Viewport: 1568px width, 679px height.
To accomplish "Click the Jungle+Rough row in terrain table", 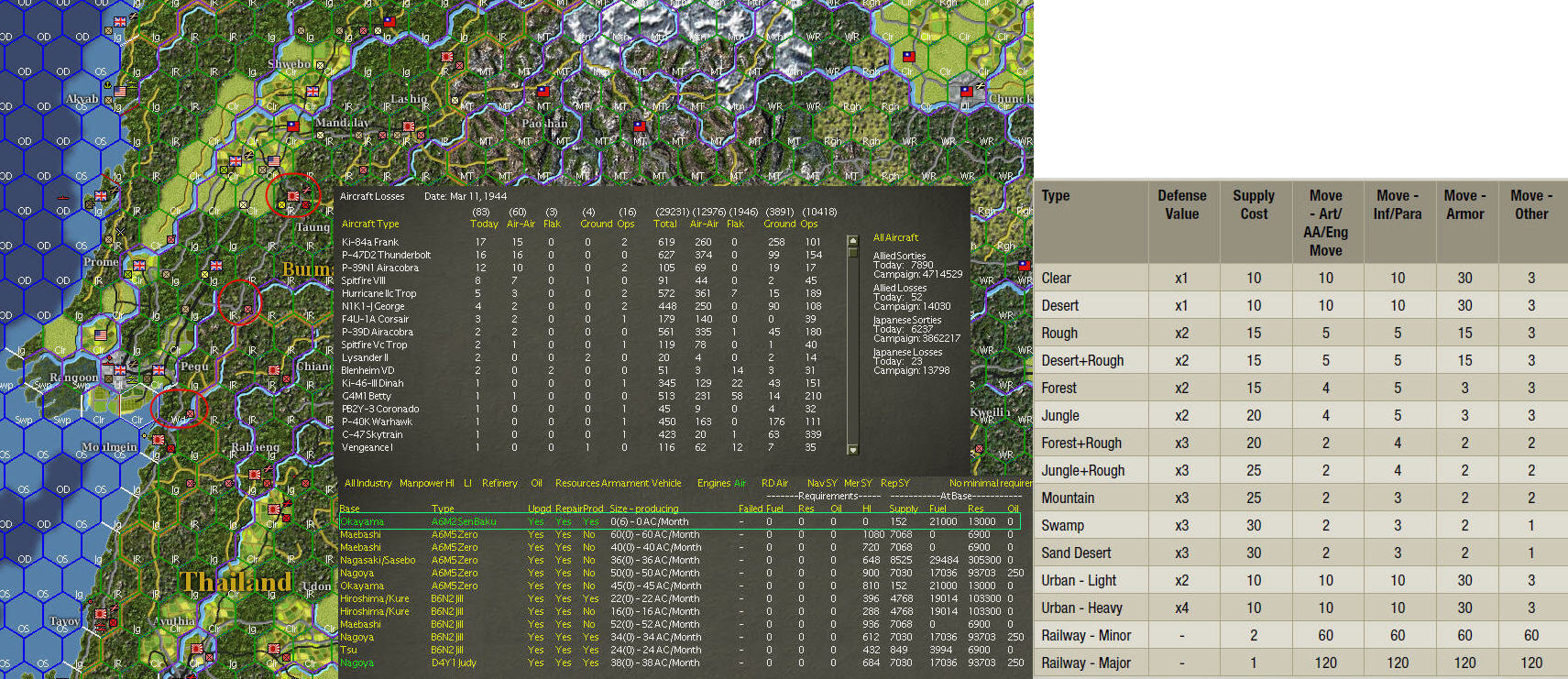I will tap(1300, 470).
